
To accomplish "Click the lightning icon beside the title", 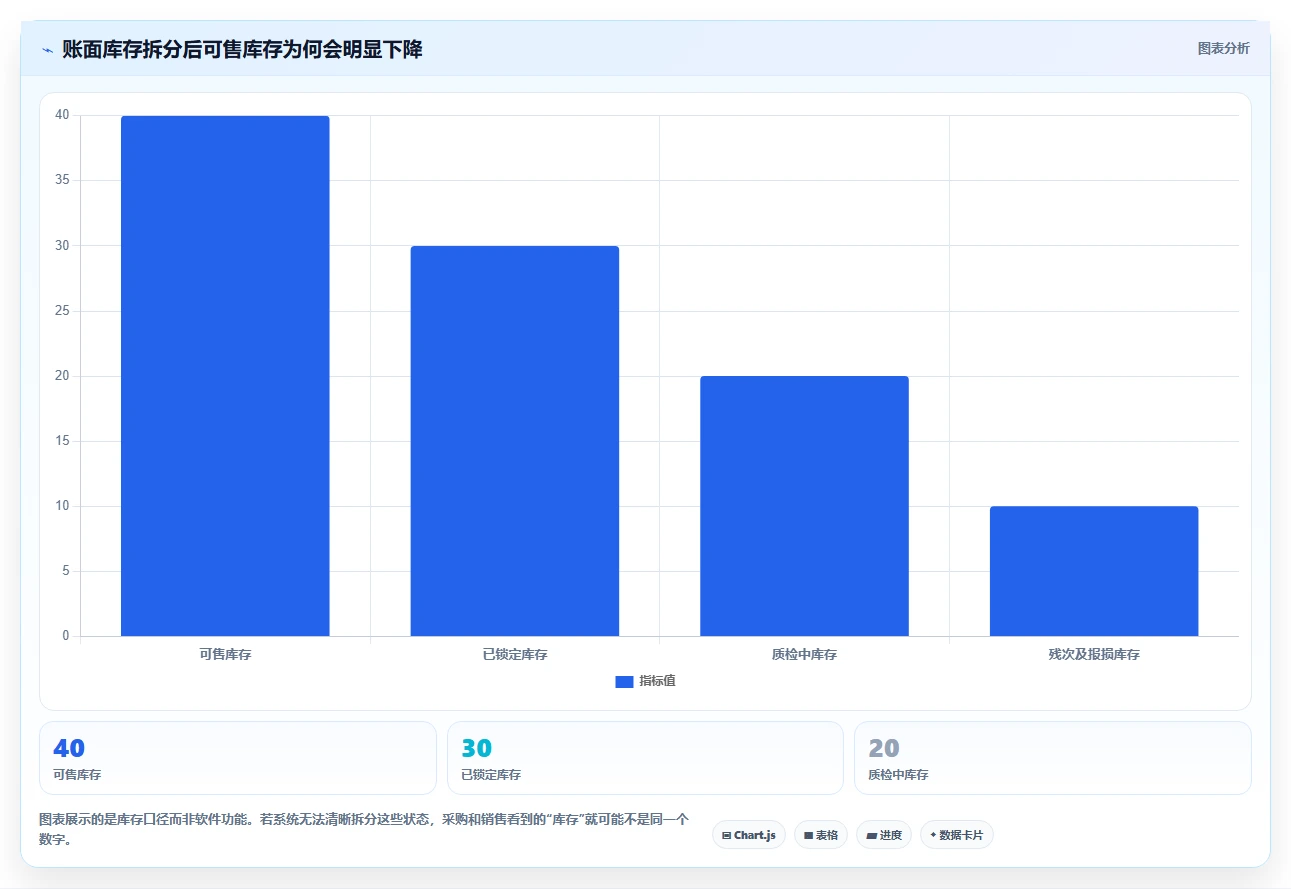I will pyautogui.click(x=47, y=49).
